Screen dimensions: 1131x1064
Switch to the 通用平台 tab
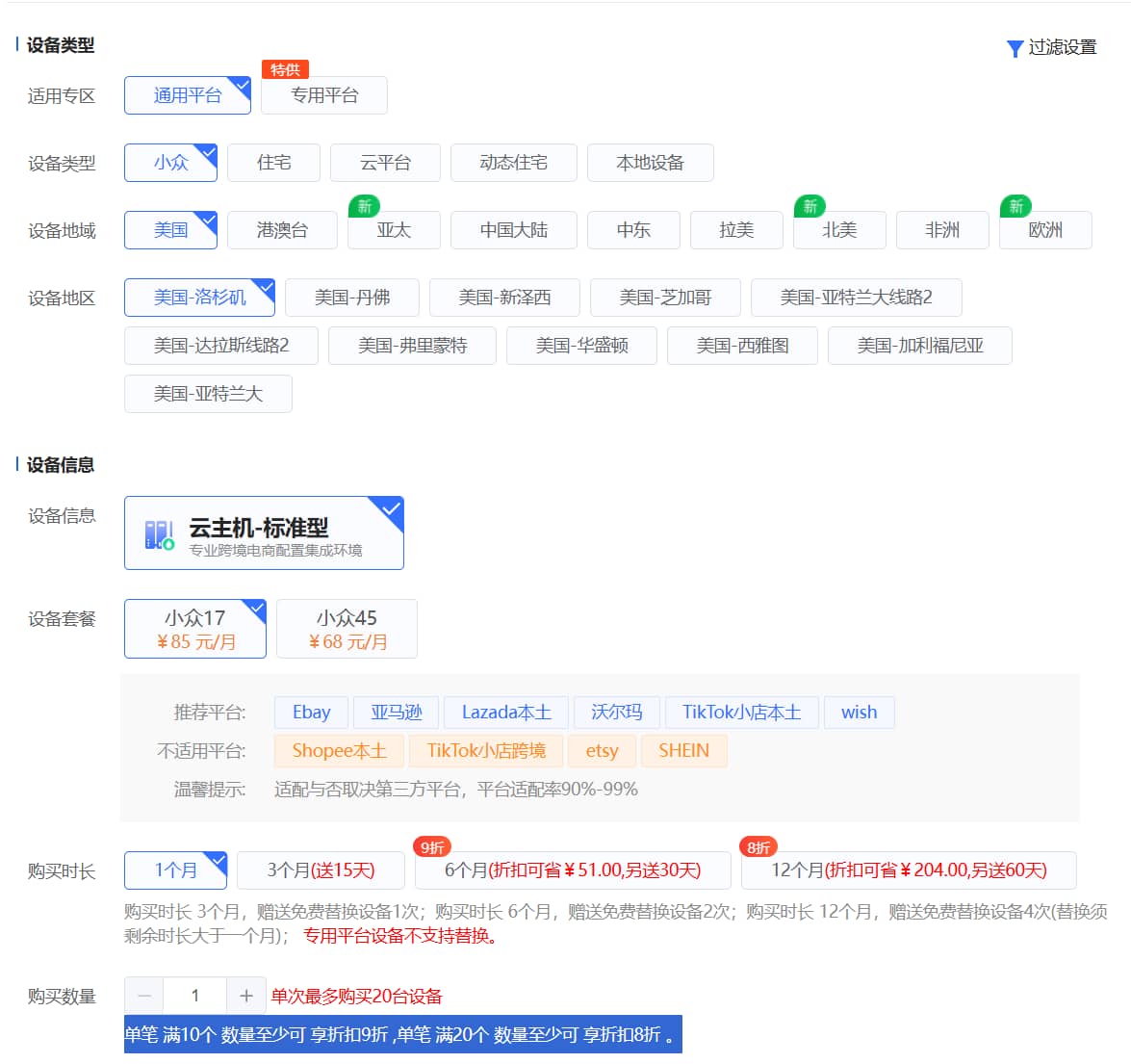click(187, 95)
